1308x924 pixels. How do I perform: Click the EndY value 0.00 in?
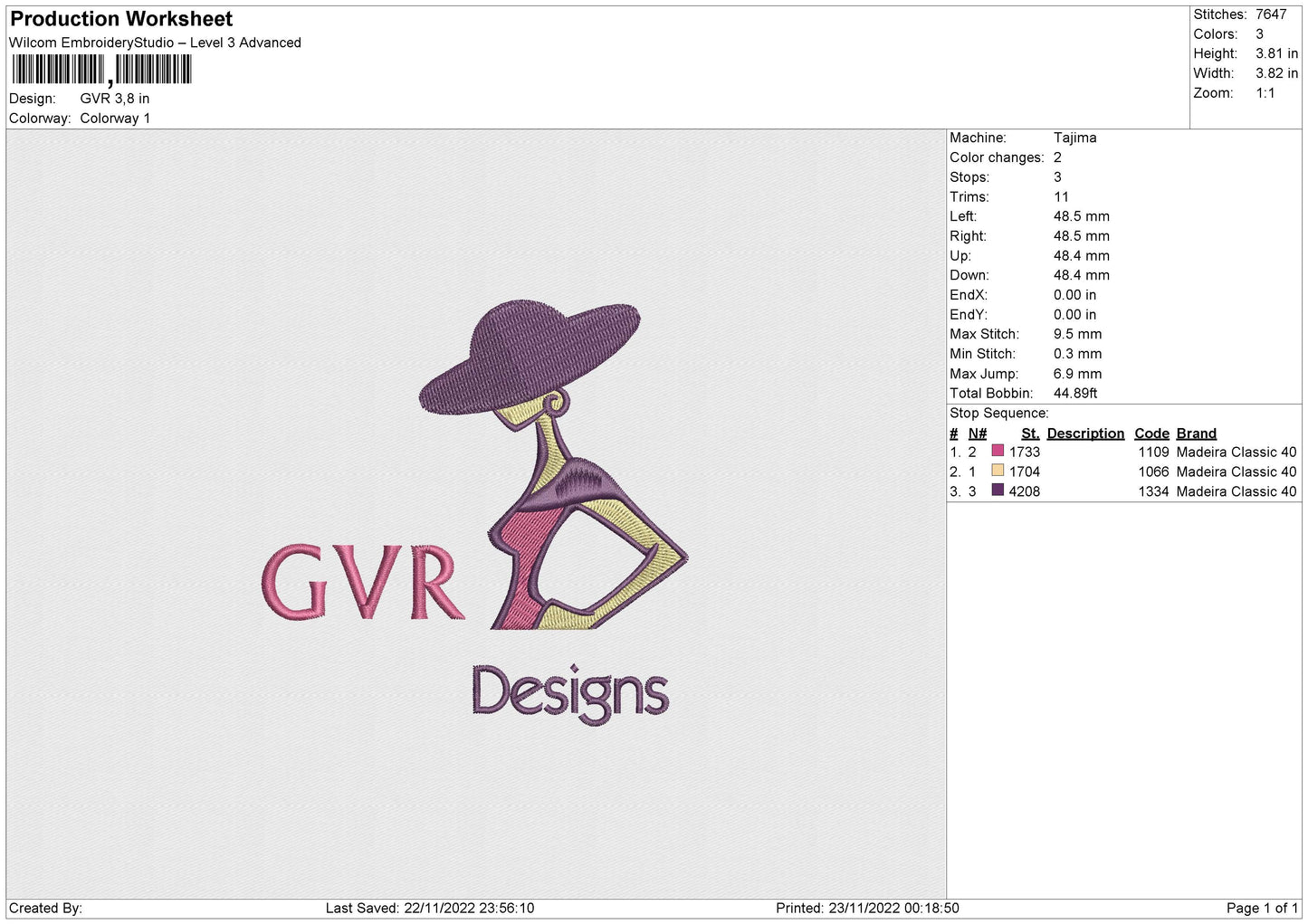1074,315
